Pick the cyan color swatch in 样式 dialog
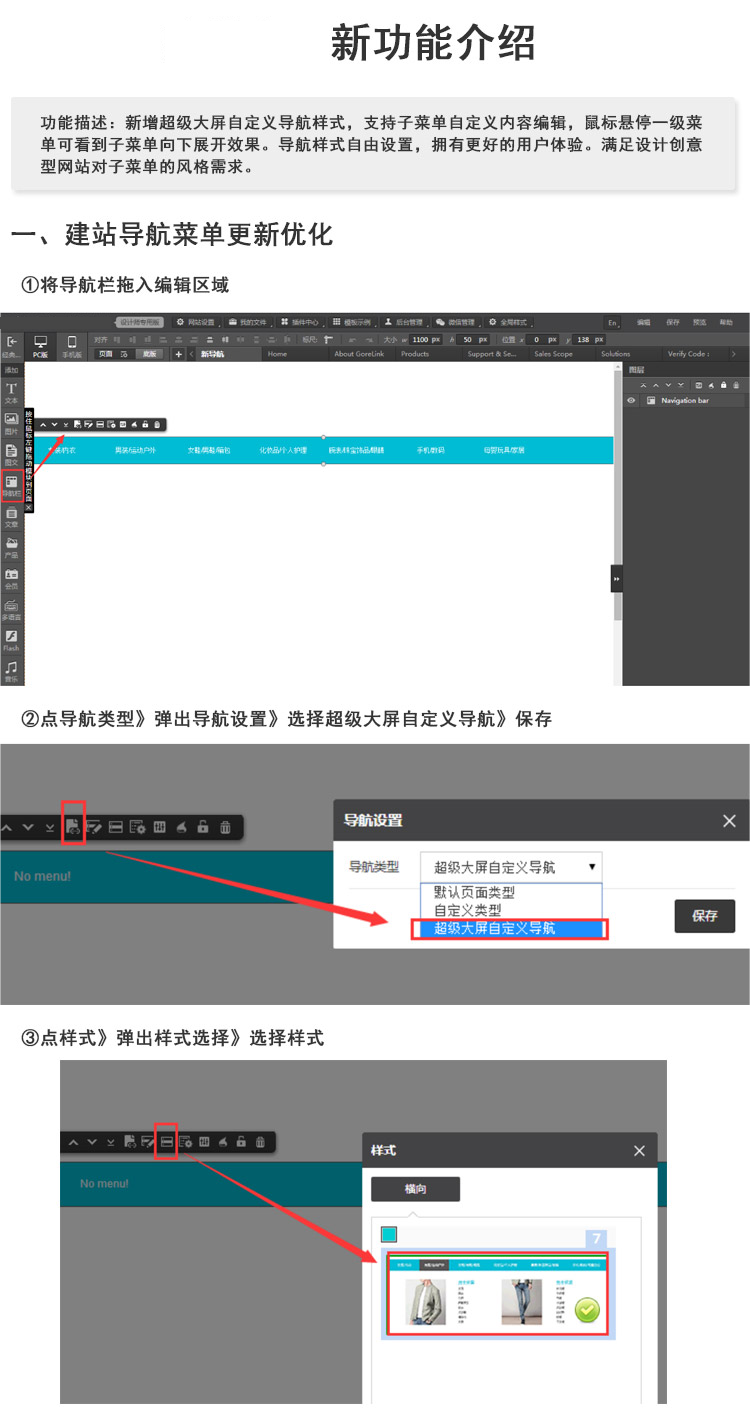 point(389,1235)
